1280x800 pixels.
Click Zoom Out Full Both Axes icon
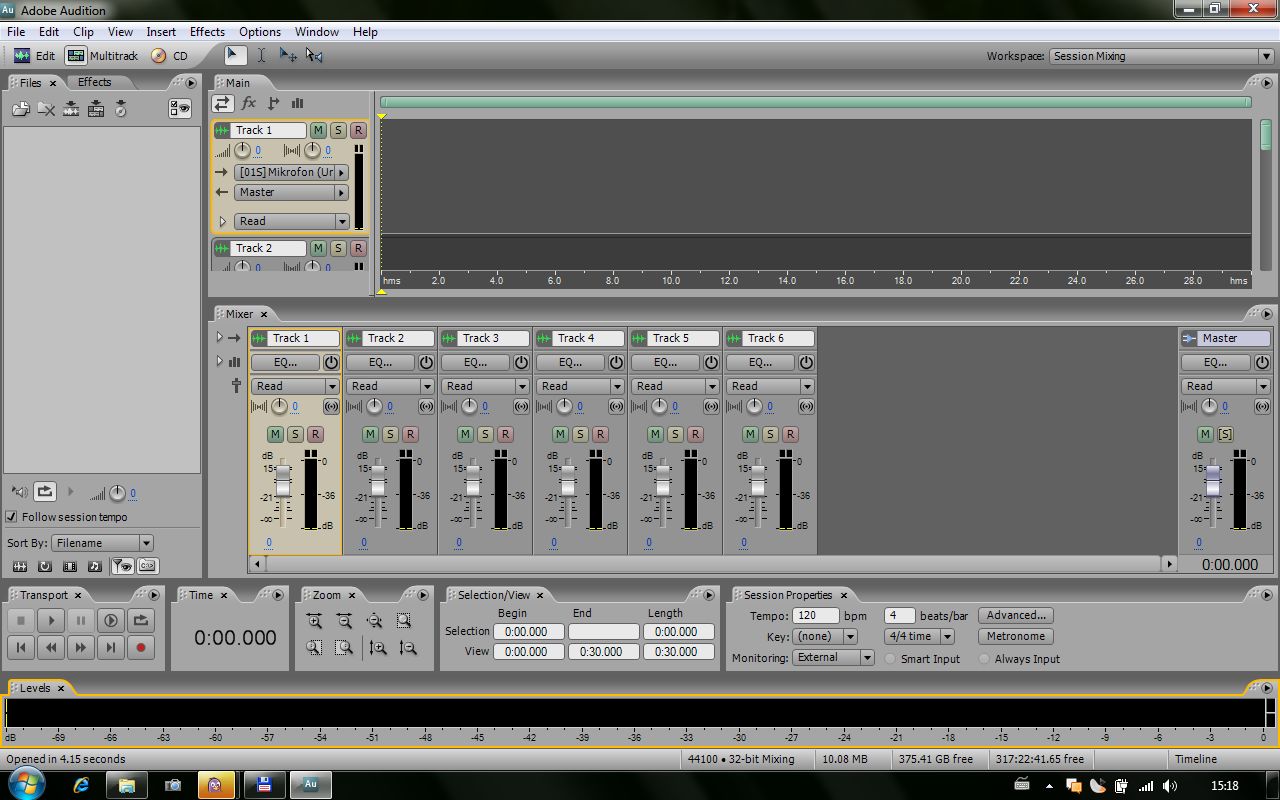click(x=374, y=621)
